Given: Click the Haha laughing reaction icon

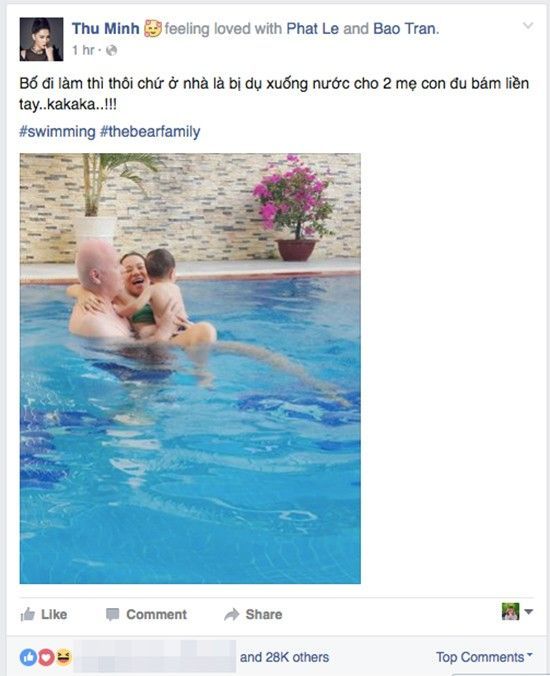Looking at the screenshot, I should [x=63, y=657].
